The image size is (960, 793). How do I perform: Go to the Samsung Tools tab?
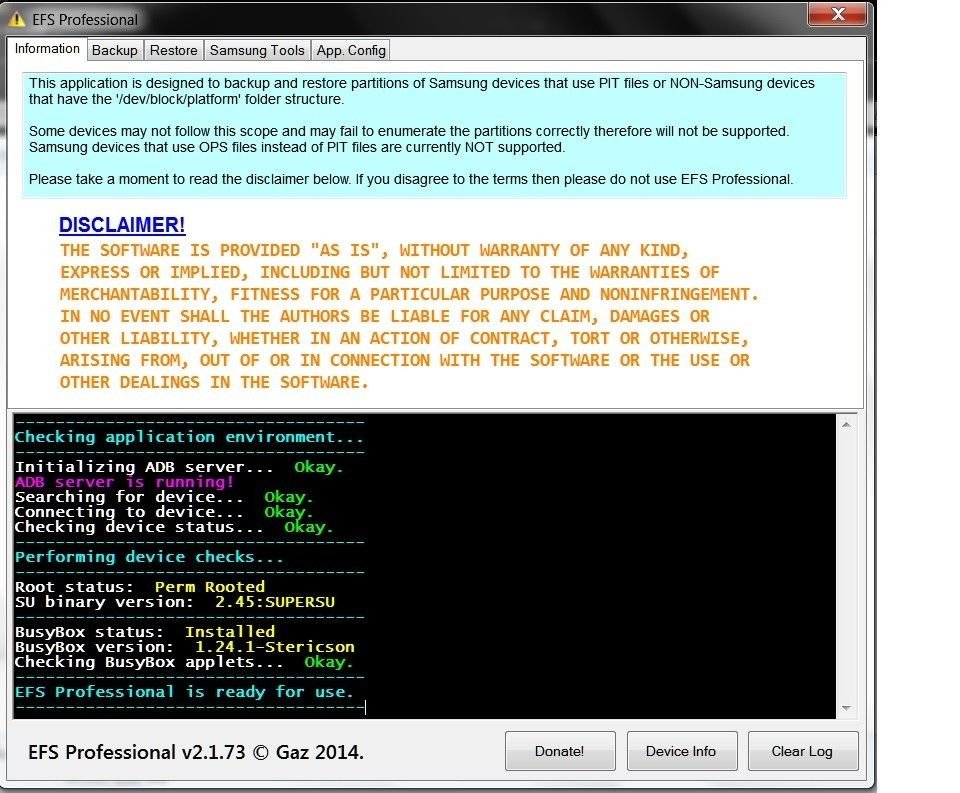[257, 50]
